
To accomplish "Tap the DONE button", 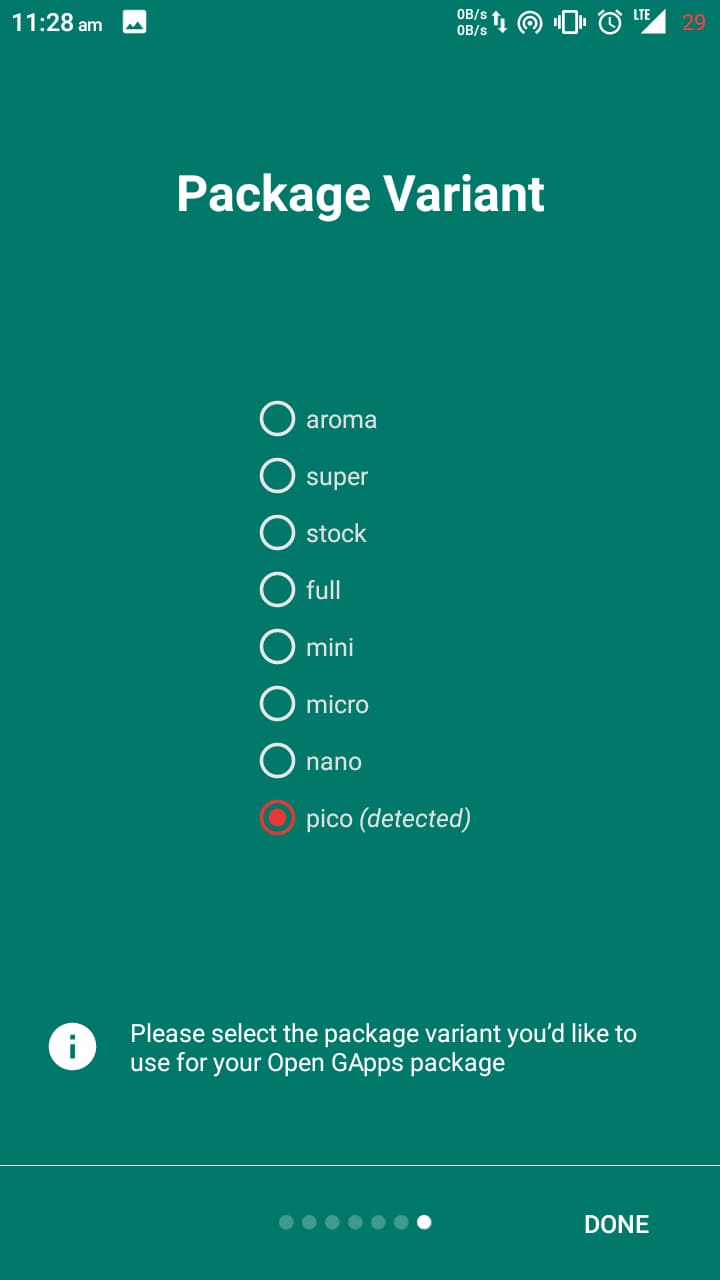I will (x=616, y=1224).
